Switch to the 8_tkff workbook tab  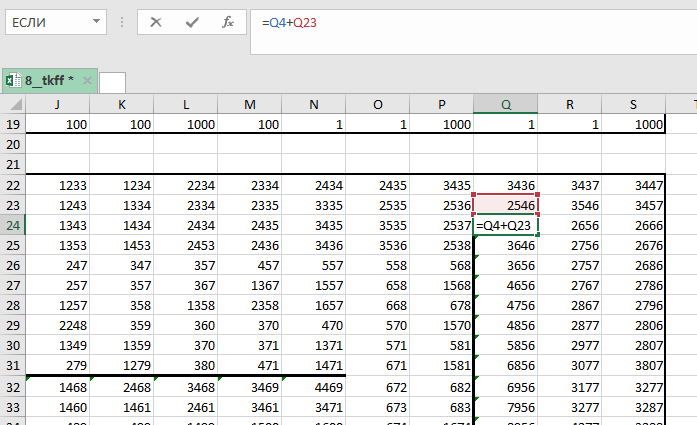point(50,80)
